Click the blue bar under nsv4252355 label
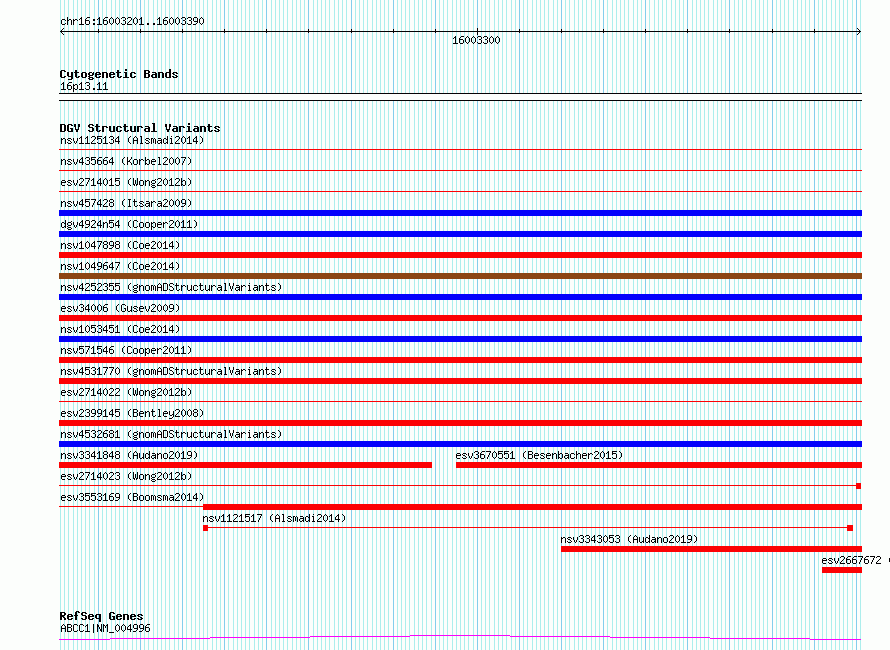The height and width of the screenshot is (650, 890). point(460,297)
